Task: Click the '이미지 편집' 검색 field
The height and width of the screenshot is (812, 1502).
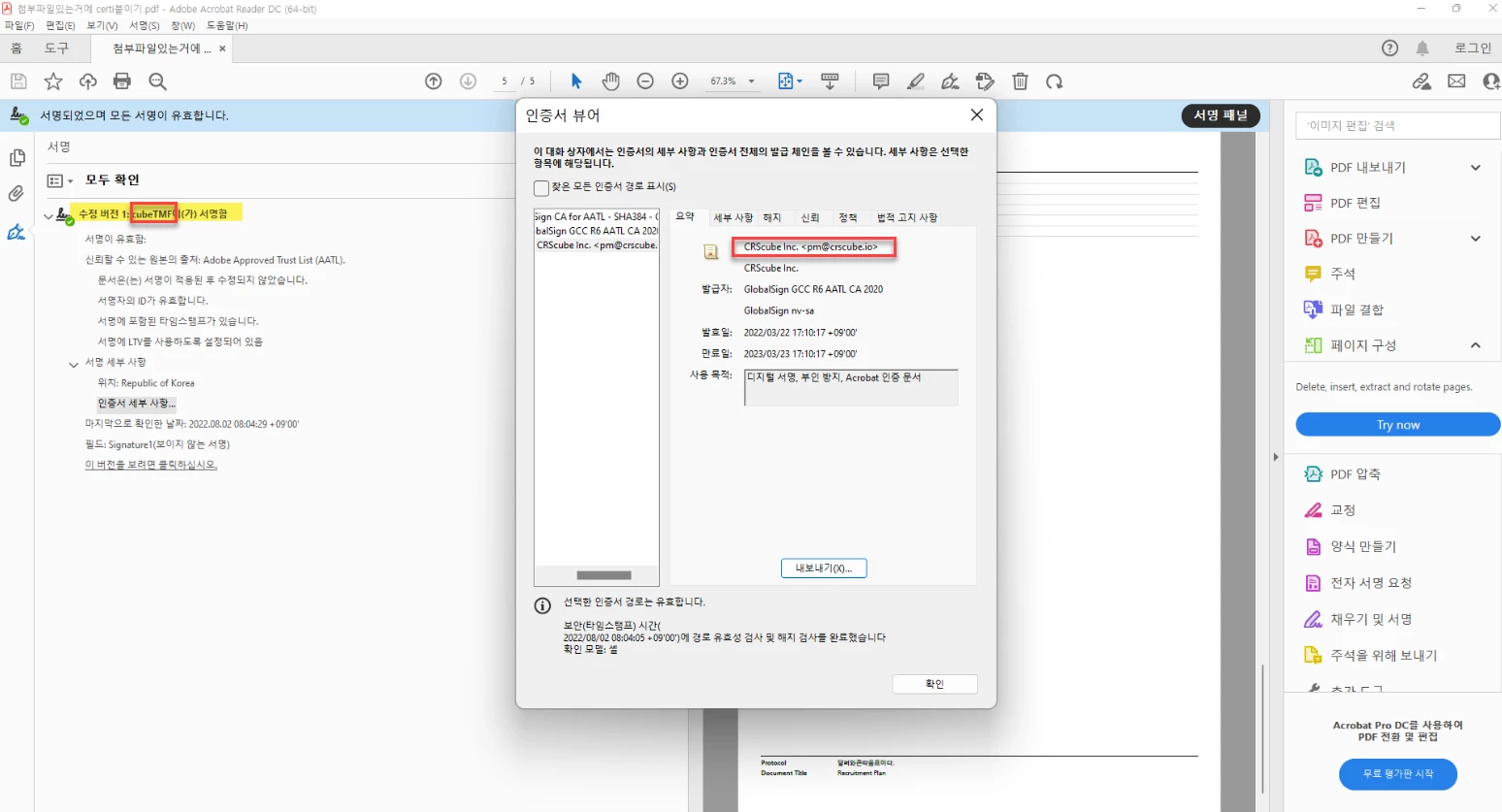Action: click(x=1398, y=125)
